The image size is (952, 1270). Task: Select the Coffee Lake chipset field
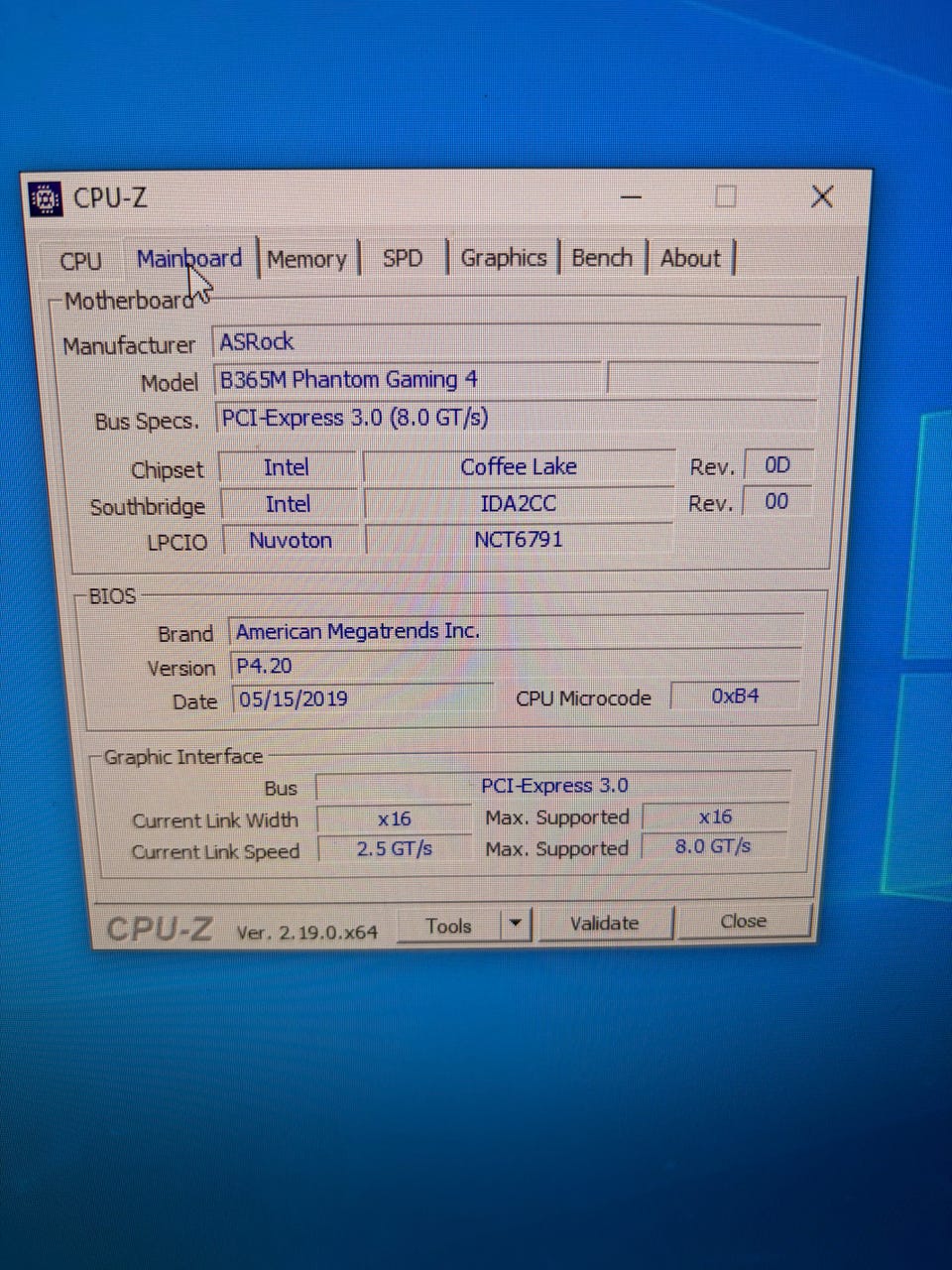[519, 466]
